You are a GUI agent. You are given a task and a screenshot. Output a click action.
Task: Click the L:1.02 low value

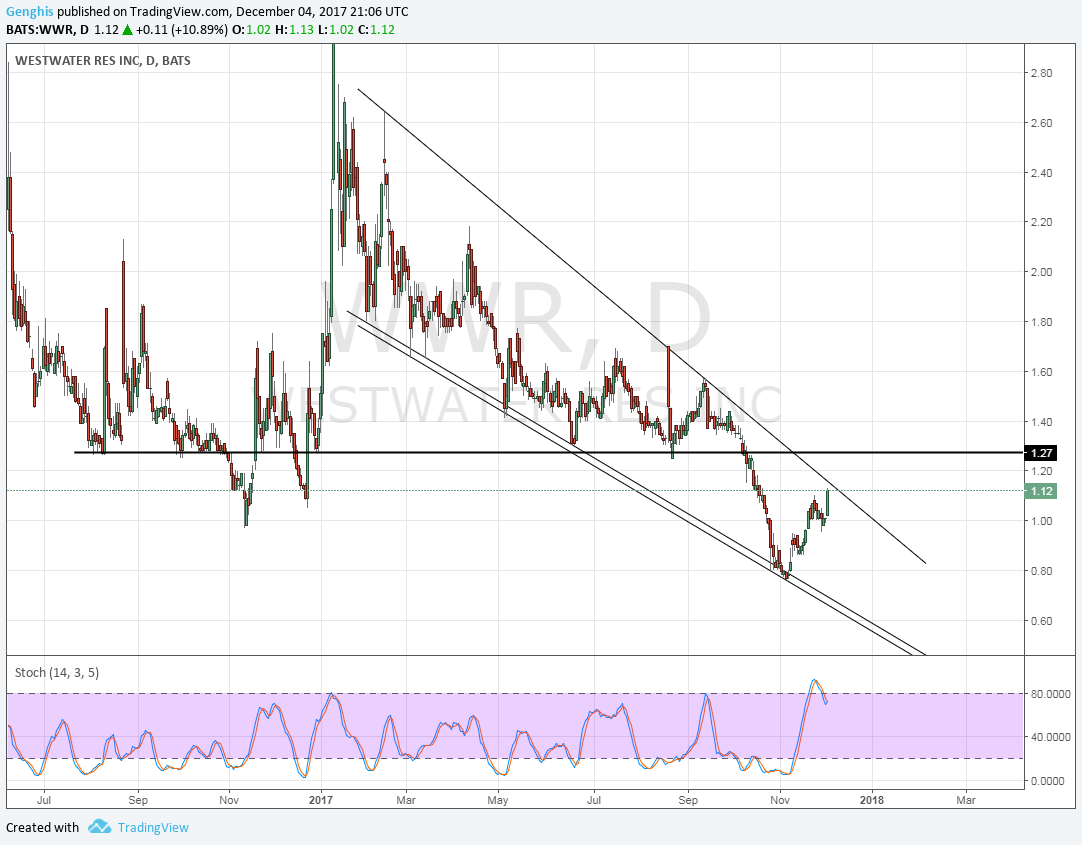[336, 30]
